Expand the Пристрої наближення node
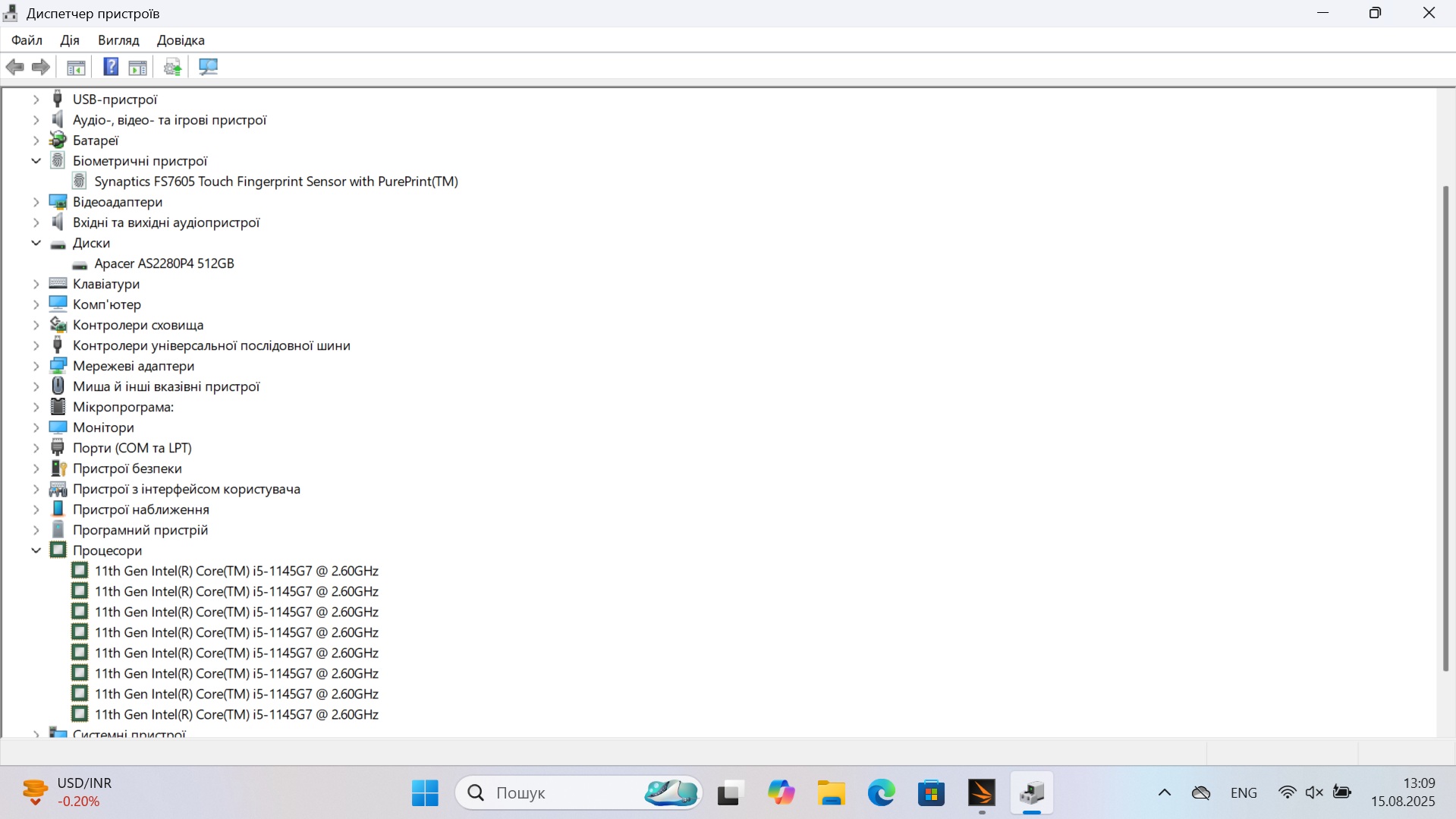 pos(36,509)
